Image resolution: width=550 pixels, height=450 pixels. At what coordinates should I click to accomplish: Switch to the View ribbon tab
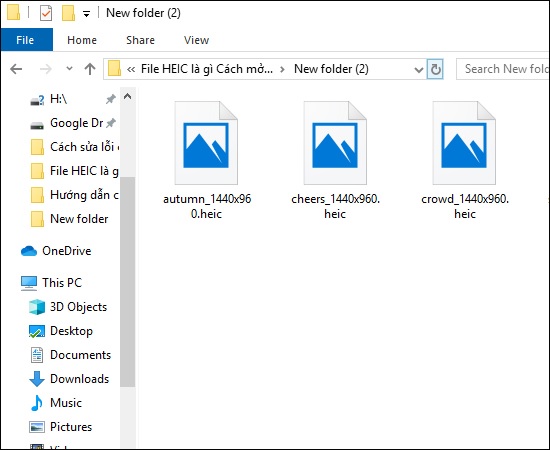196,40
